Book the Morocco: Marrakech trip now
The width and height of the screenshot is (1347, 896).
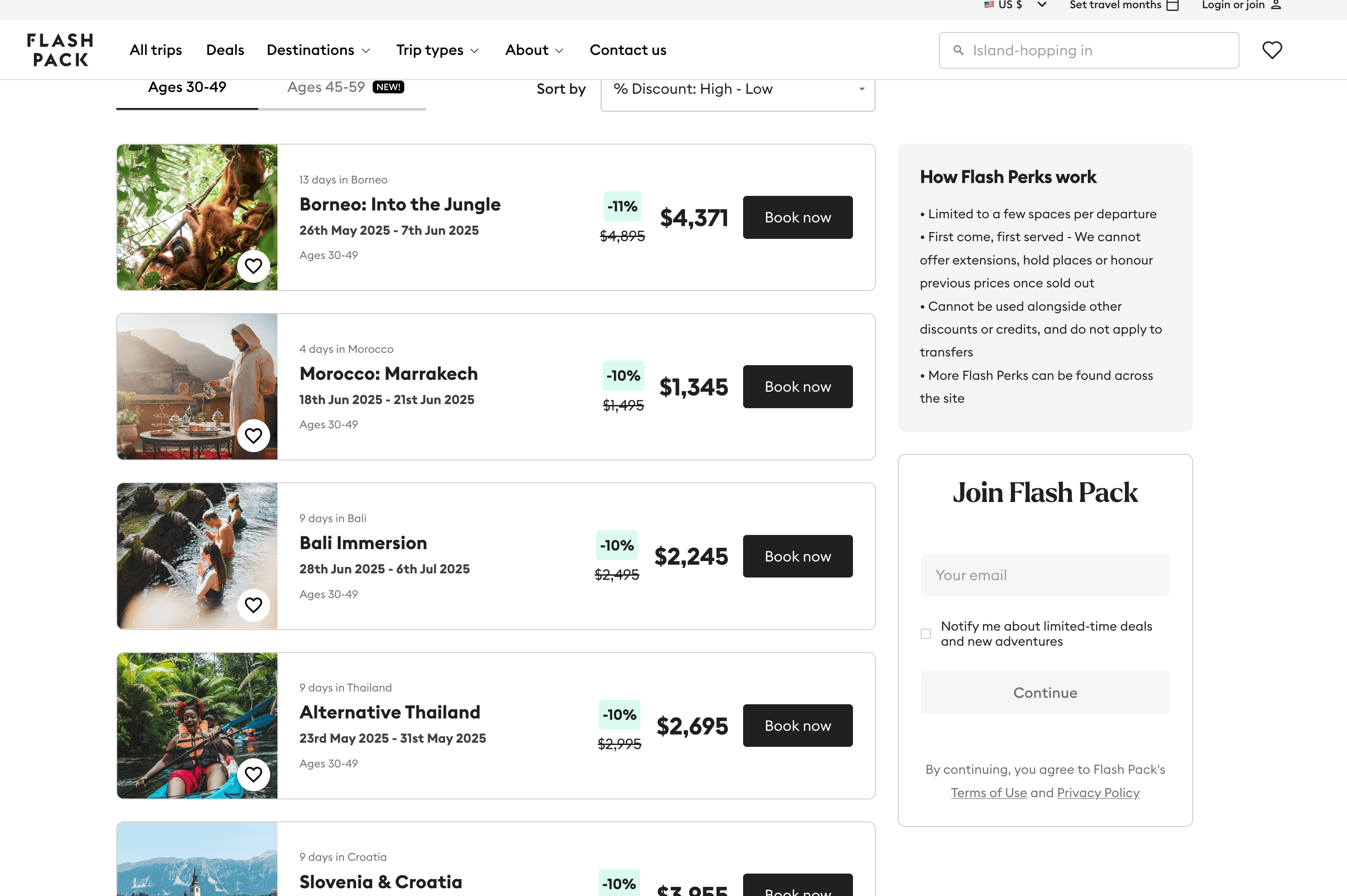pyautogui.click(x=797, y=387)
